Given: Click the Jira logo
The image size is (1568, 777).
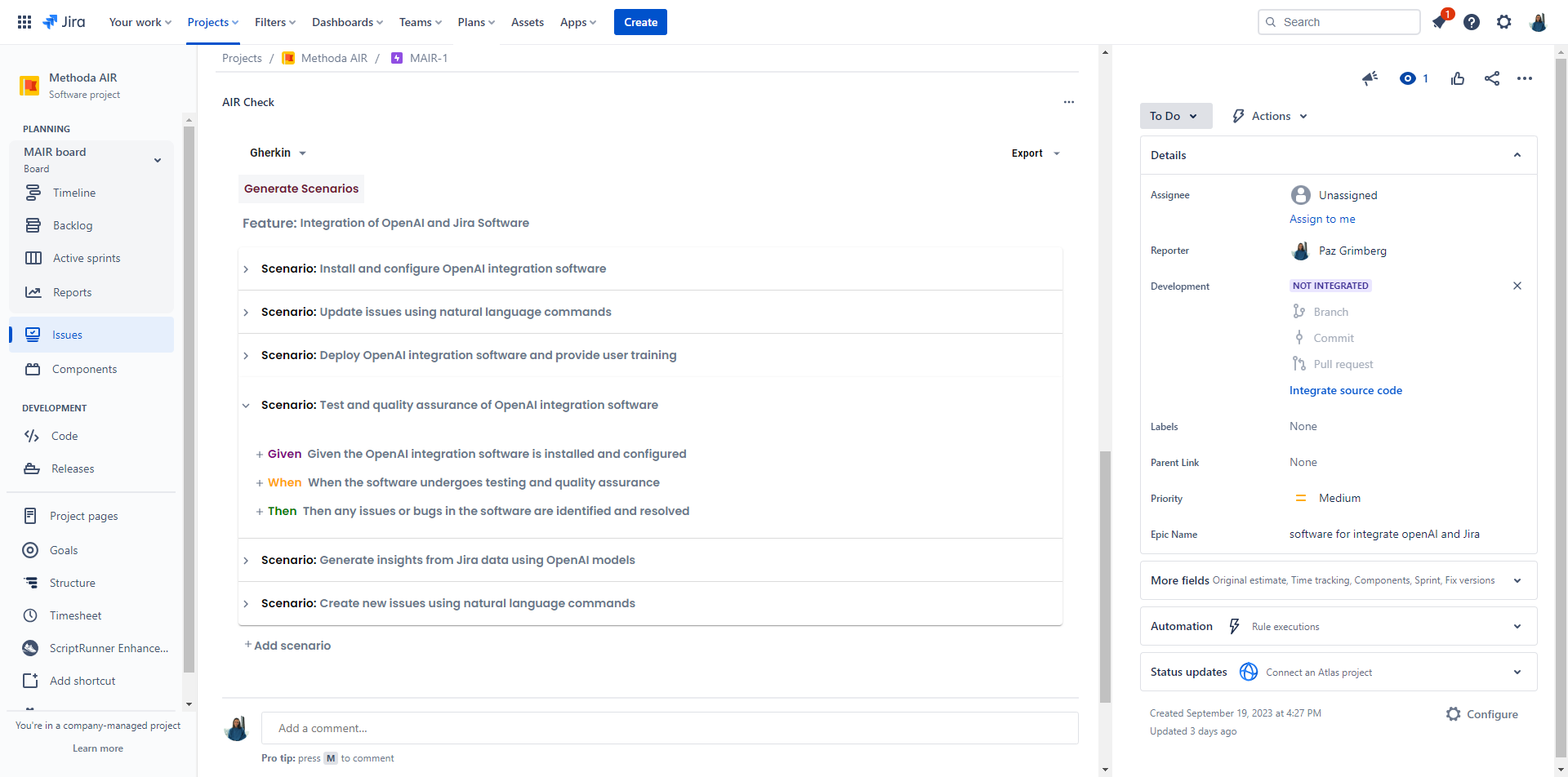Looking at the screenshot, I should pos(64,22).
